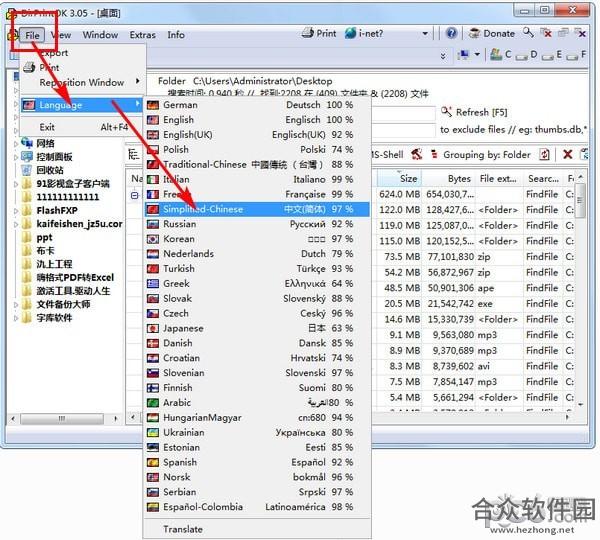Select Turkish language
The height and width of the screenshot is (540, 600).
[256, 269]
